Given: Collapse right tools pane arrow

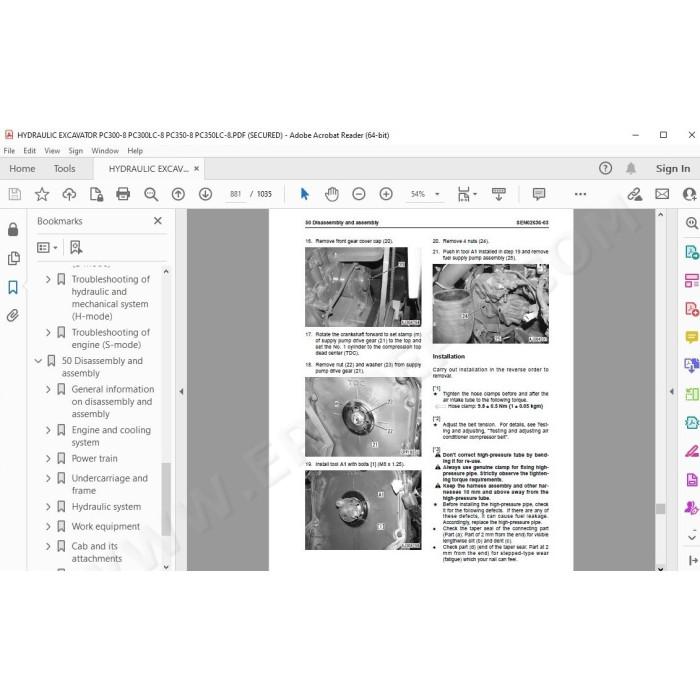Looking at the screenshot, I should point(672,392).
